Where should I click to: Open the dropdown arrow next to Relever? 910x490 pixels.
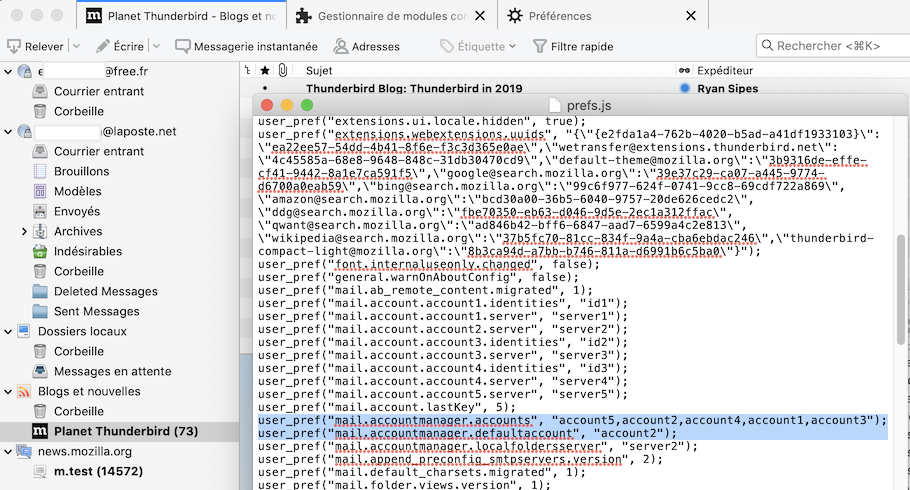[x=76, y=46]
